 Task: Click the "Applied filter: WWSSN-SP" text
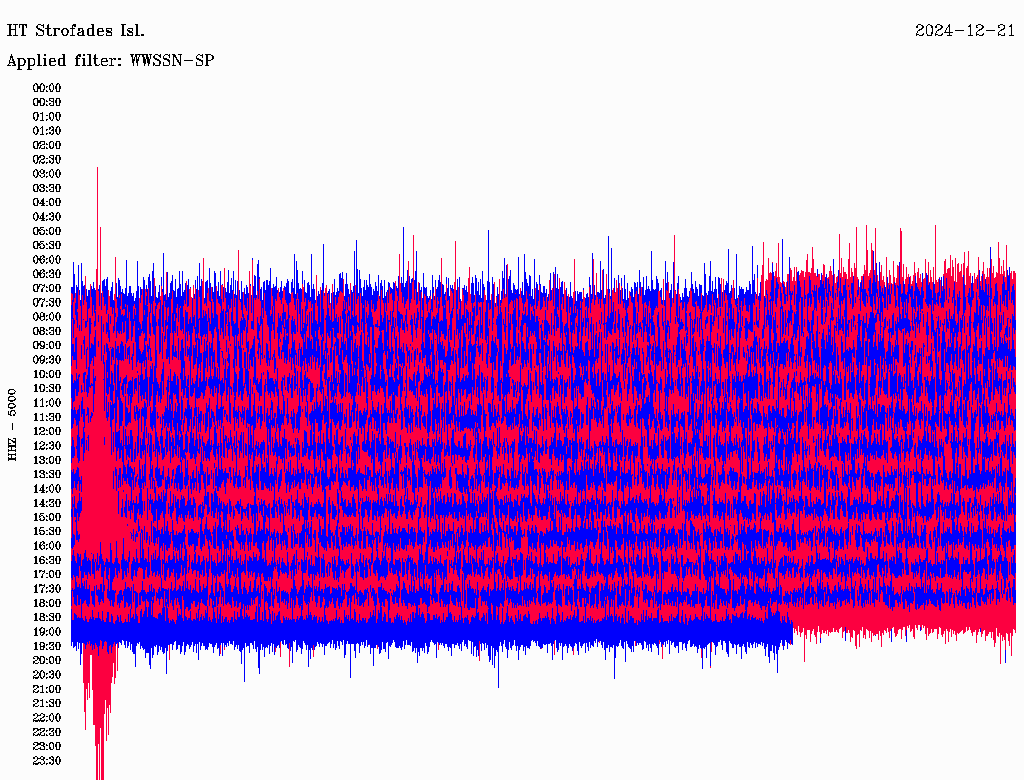click(110, 61)
